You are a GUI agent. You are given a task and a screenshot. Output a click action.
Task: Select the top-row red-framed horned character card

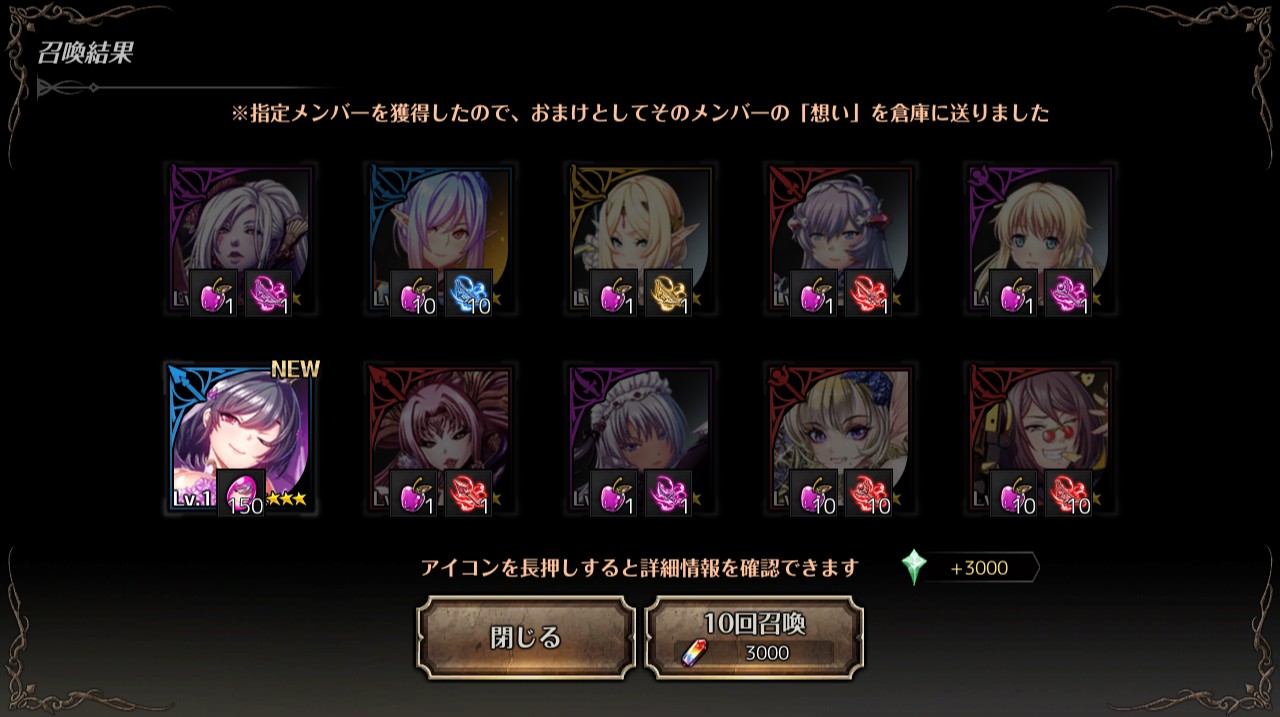tap(840, 240)
